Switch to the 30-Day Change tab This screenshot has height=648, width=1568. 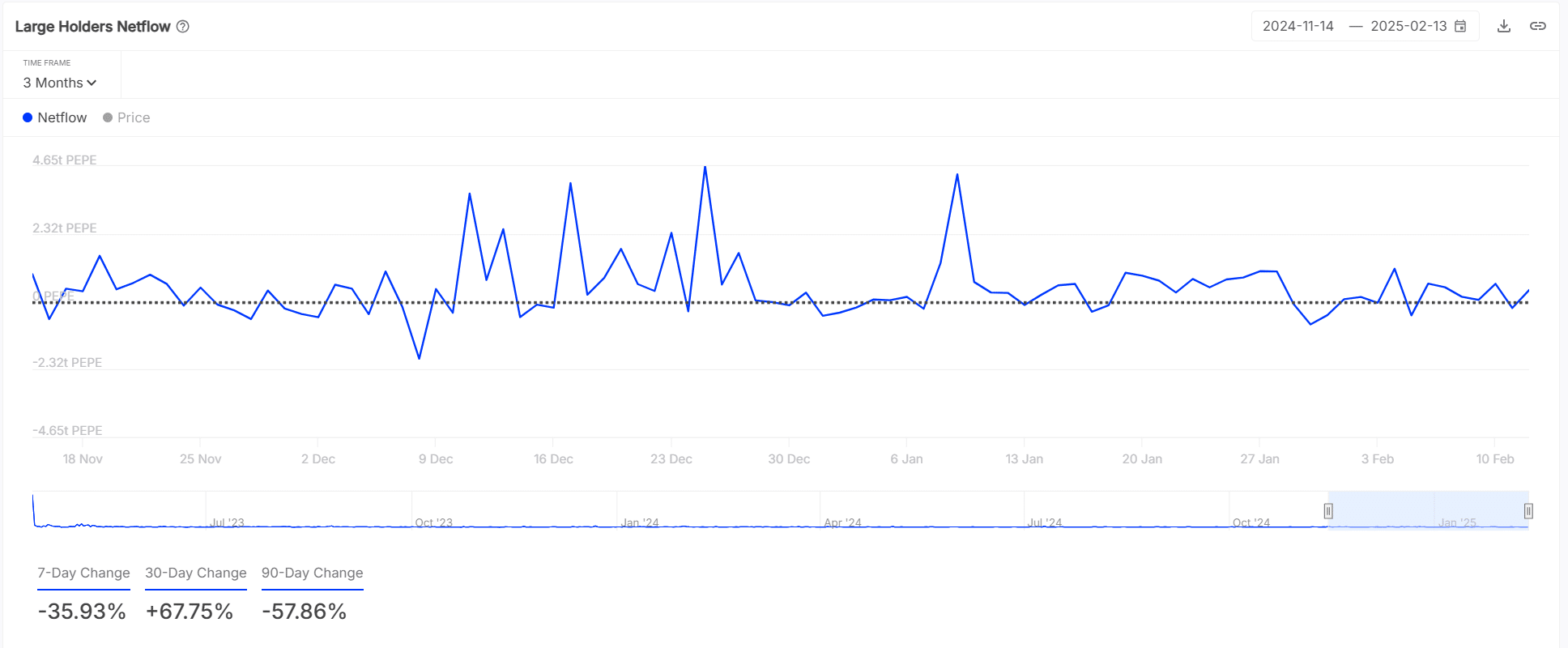(196, 573)
